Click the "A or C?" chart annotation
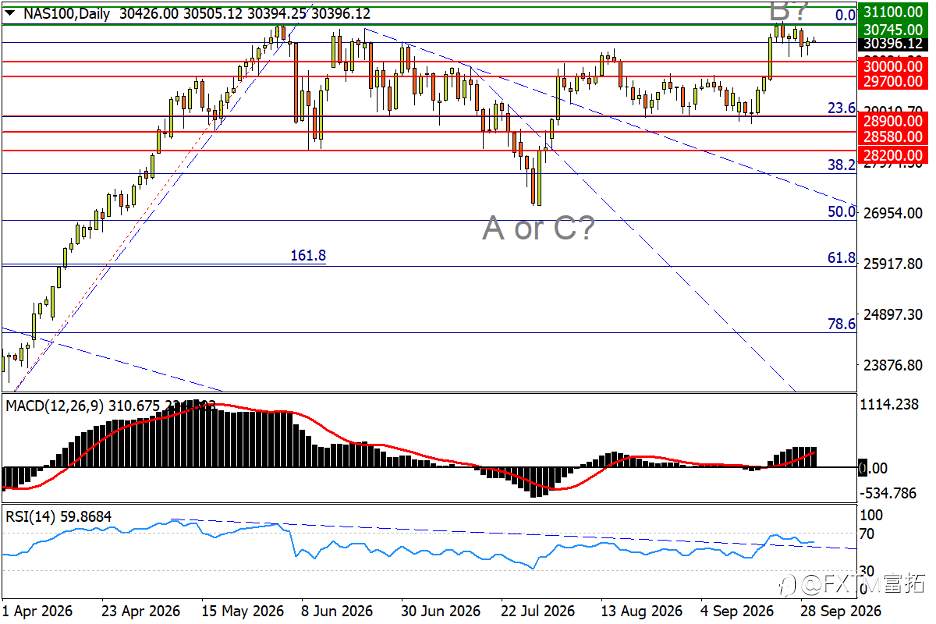This screenshot has height=624, width=936. click(x=538, y=228)
